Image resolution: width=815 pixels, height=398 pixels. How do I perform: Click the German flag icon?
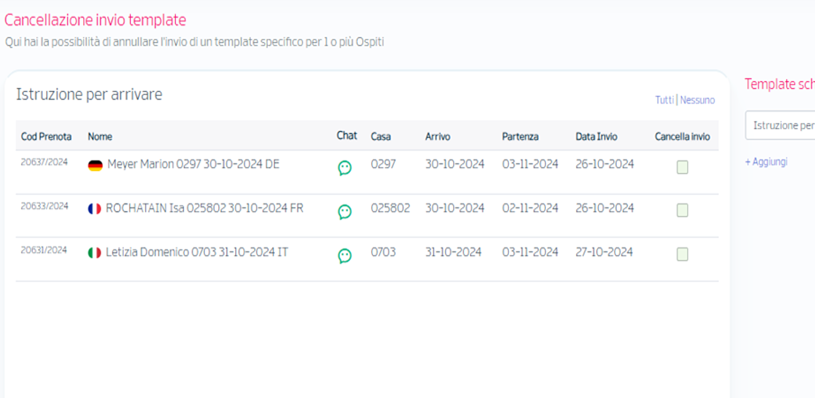95,166
